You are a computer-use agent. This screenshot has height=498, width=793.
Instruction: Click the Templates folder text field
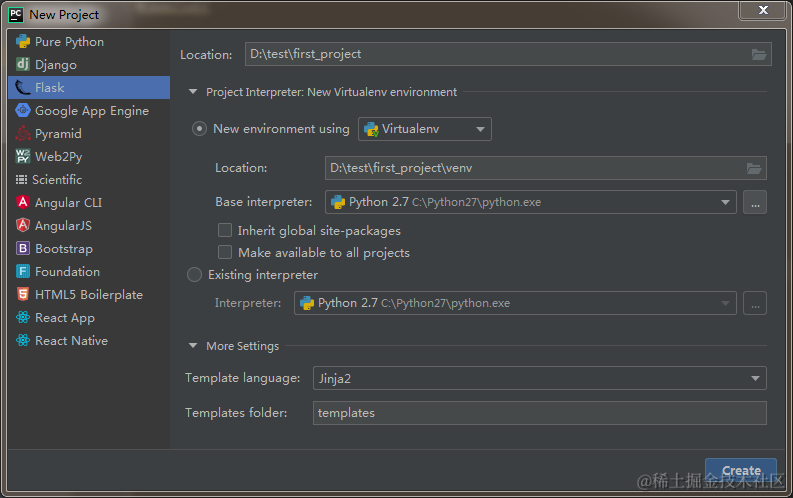coord(540,413)
